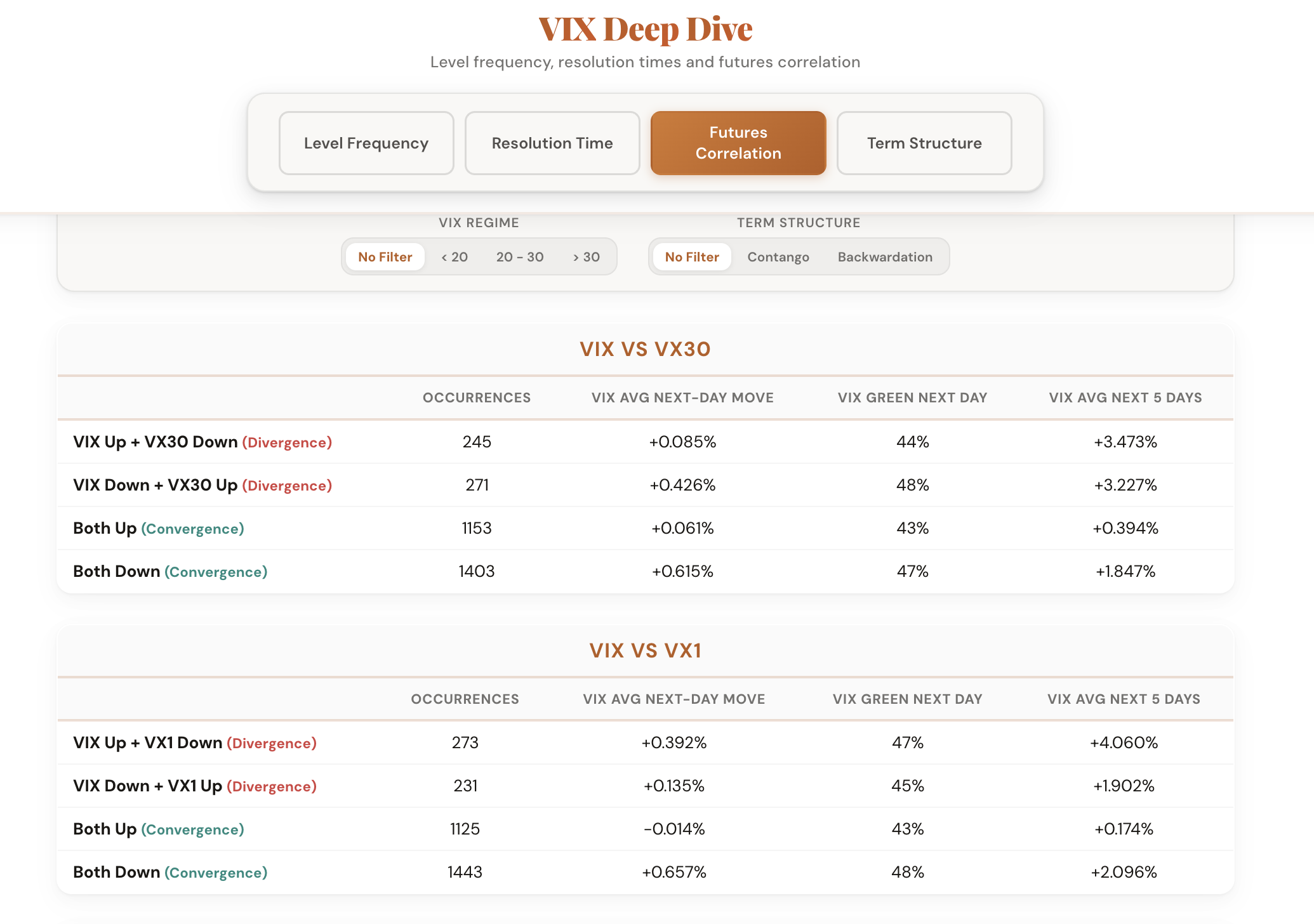Apply the above 30 VIX regime filter
The image size is (1314, 924).
point(586,256)
